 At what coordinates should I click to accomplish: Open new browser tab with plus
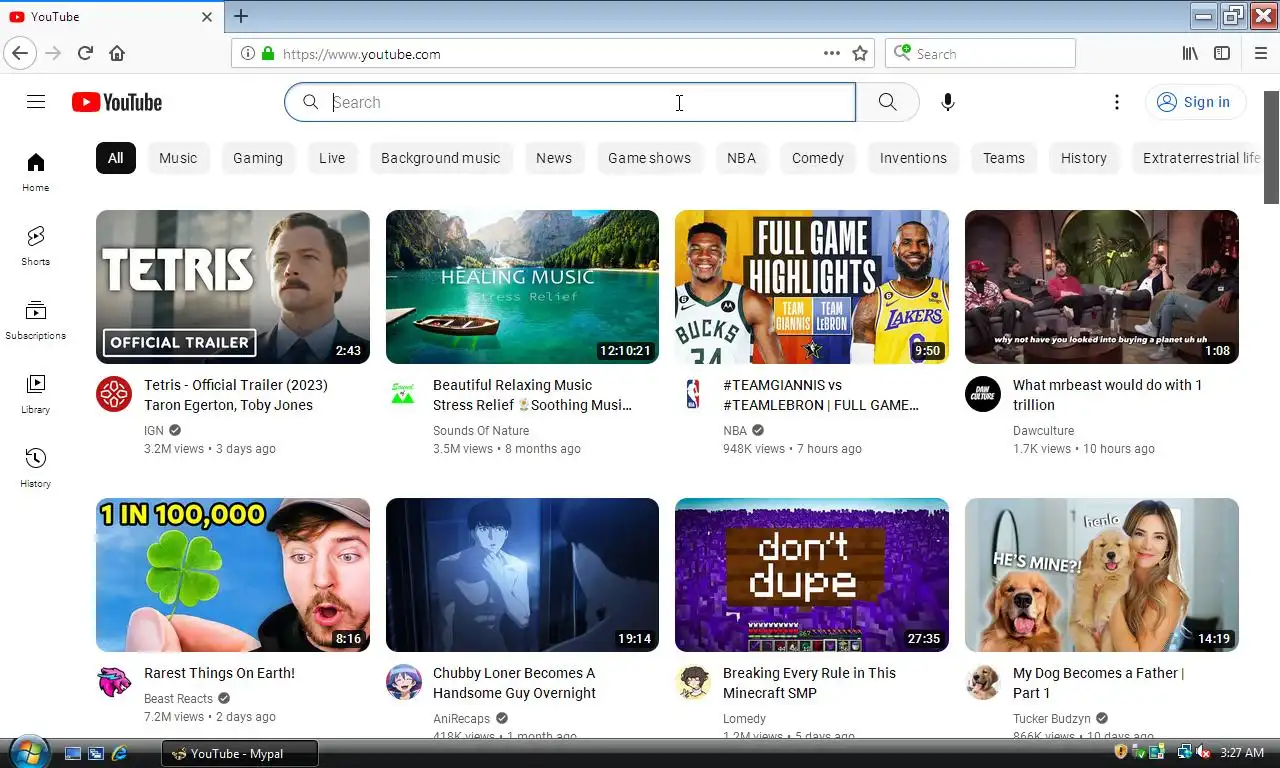tap(241, 16)
